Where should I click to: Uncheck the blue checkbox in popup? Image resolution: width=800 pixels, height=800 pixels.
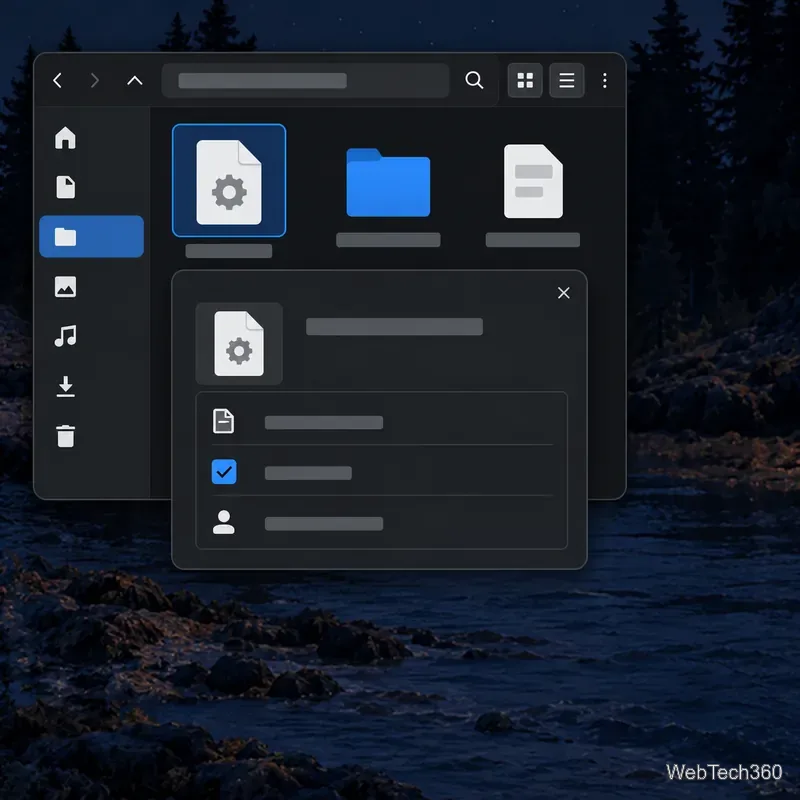(224, 471)
